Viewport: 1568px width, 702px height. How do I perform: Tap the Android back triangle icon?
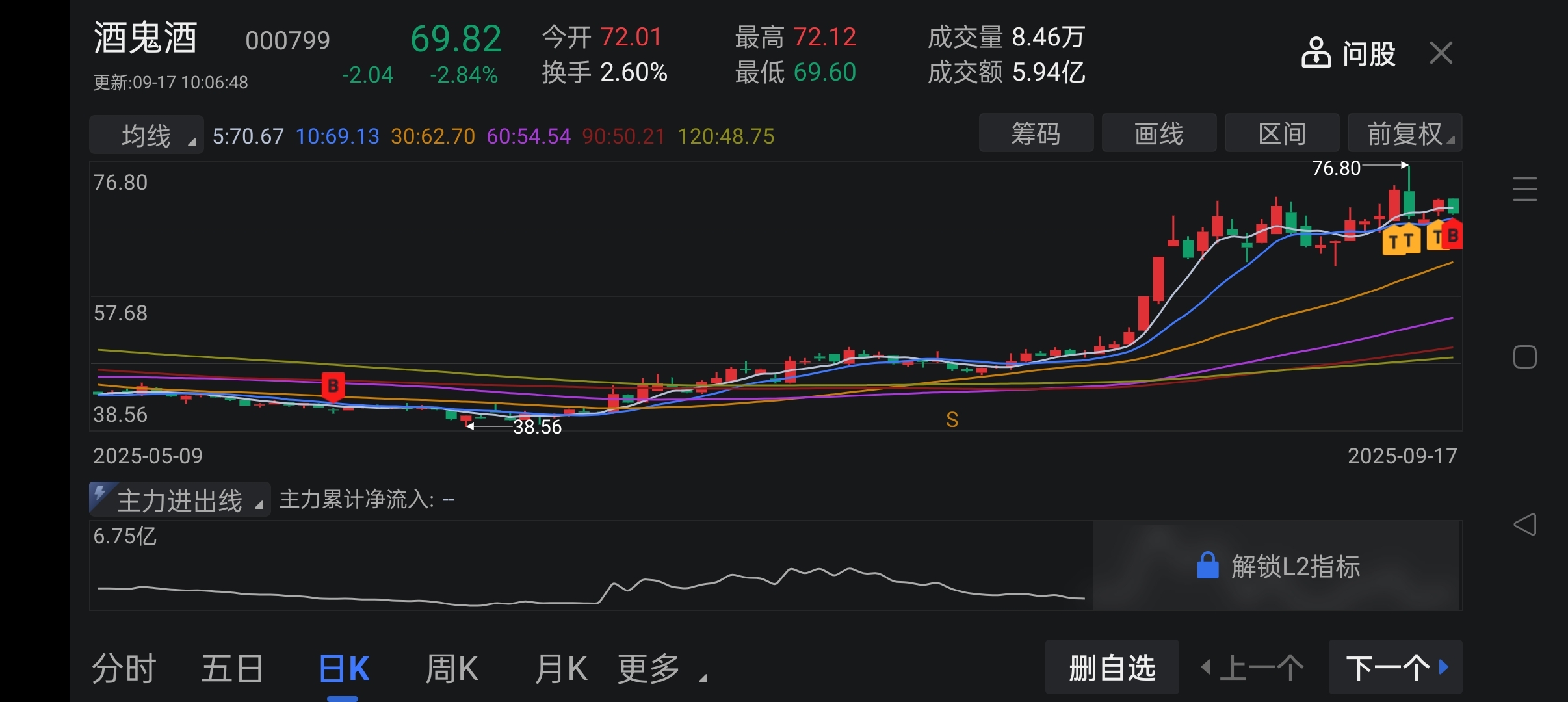click(x=1524, y=525)
